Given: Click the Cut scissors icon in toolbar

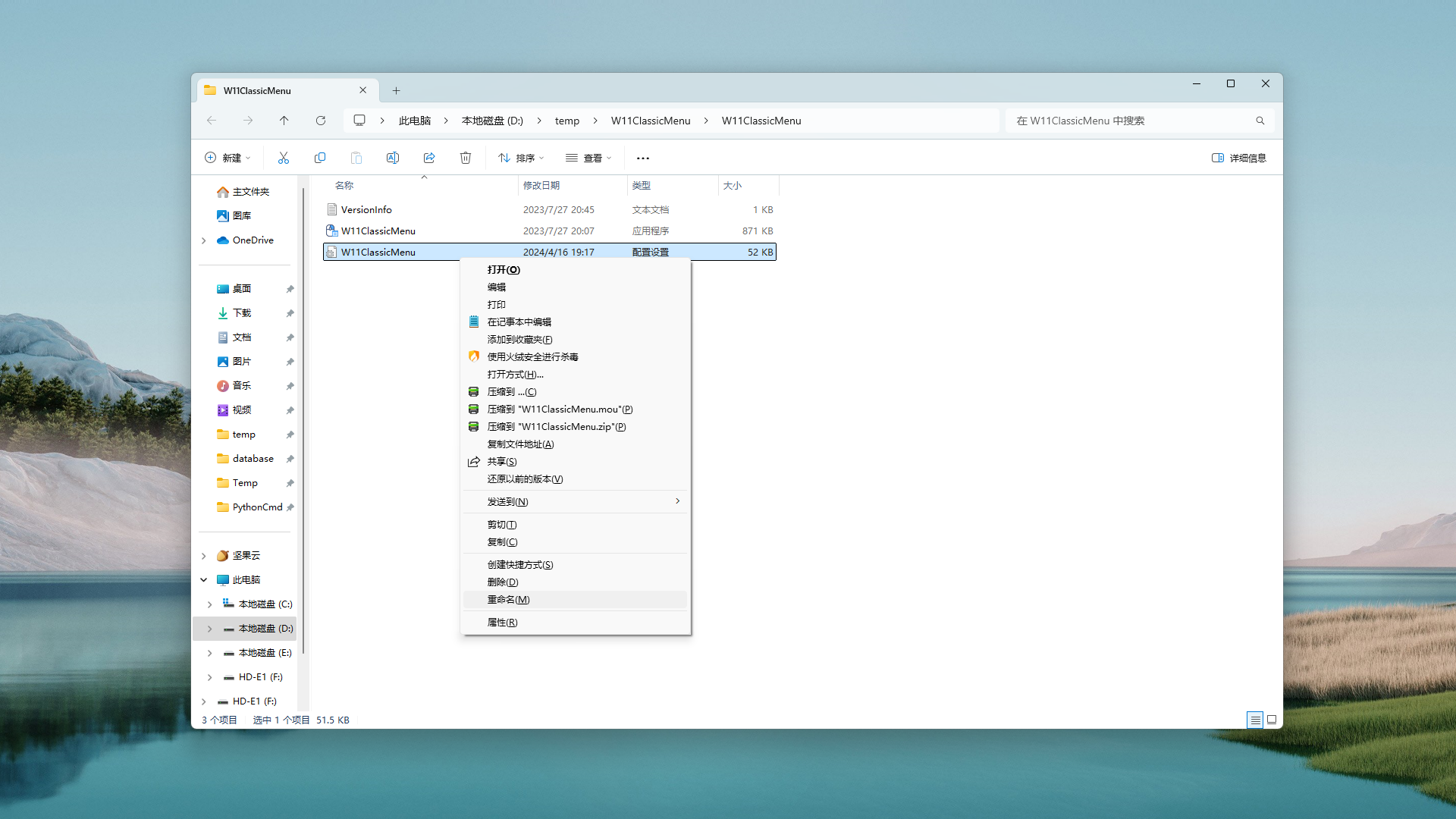Looking at the screenshot, I should click(x=284, y=158).
